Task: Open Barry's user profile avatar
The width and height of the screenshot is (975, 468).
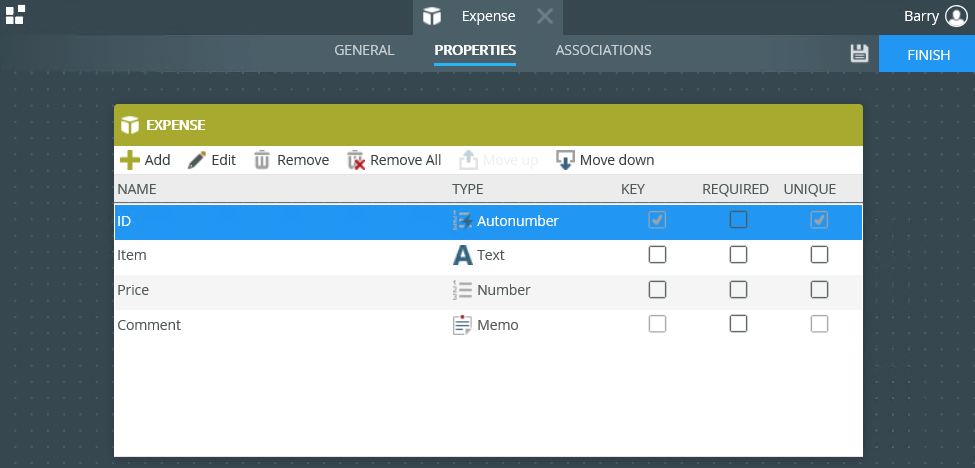Action: tap(956, 16)
